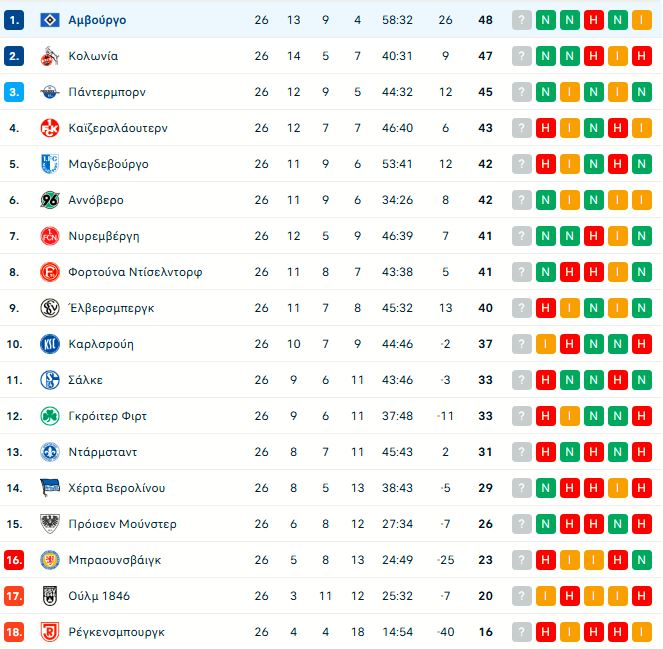Click the green N form badge in Καϊζερσλάουτερν row
Screen dimensions: 663x649
pos(594,128)
